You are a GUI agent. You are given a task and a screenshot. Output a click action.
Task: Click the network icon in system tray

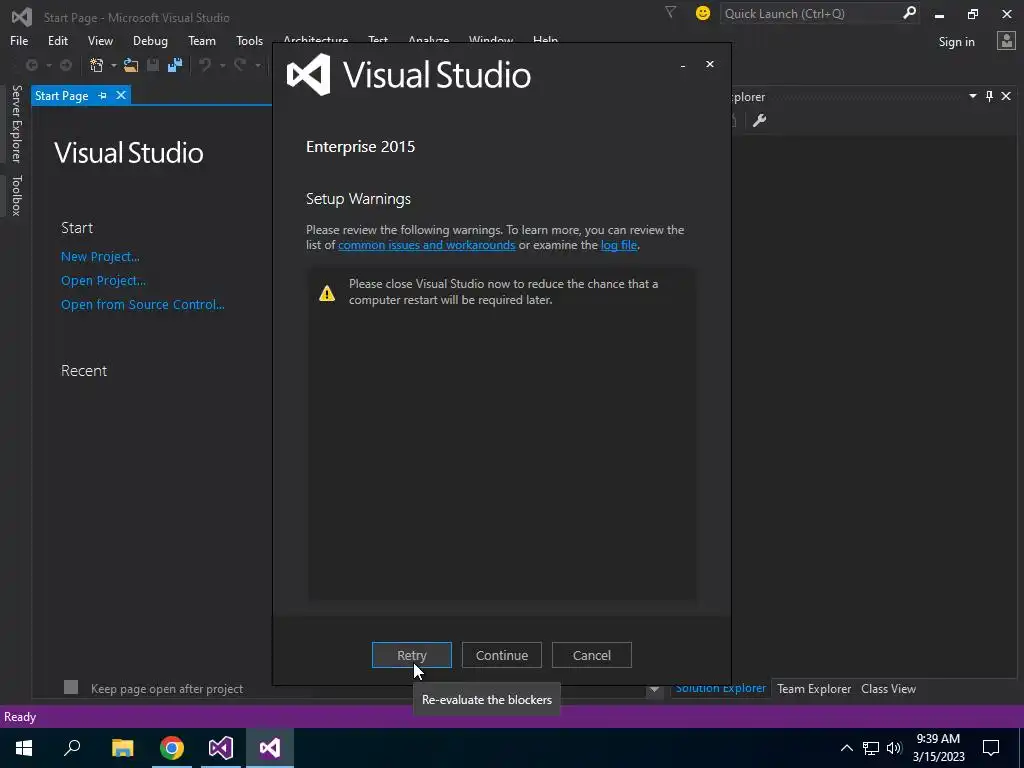point(871,748)
